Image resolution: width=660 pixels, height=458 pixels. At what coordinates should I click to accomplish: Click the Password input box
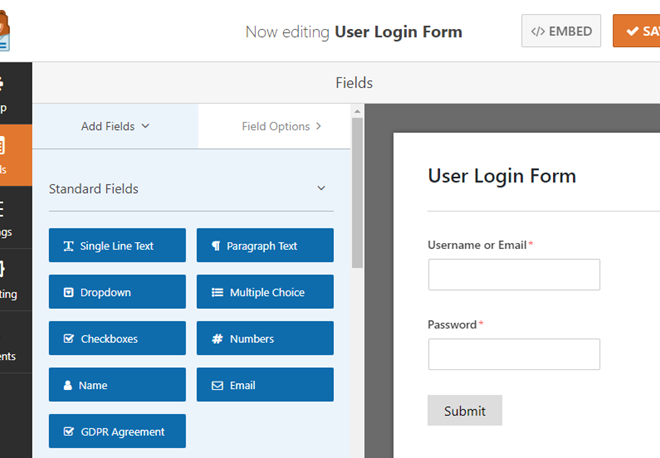point(514,354)
